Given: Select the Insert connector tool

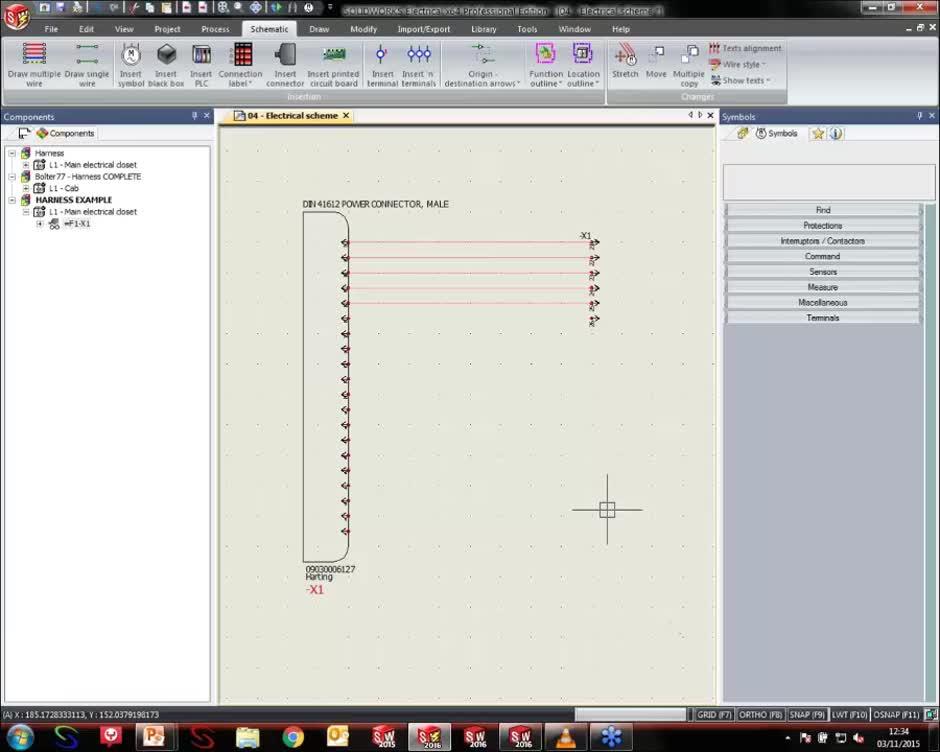Looking at the screenshot, I should click(x=285, y=63).
